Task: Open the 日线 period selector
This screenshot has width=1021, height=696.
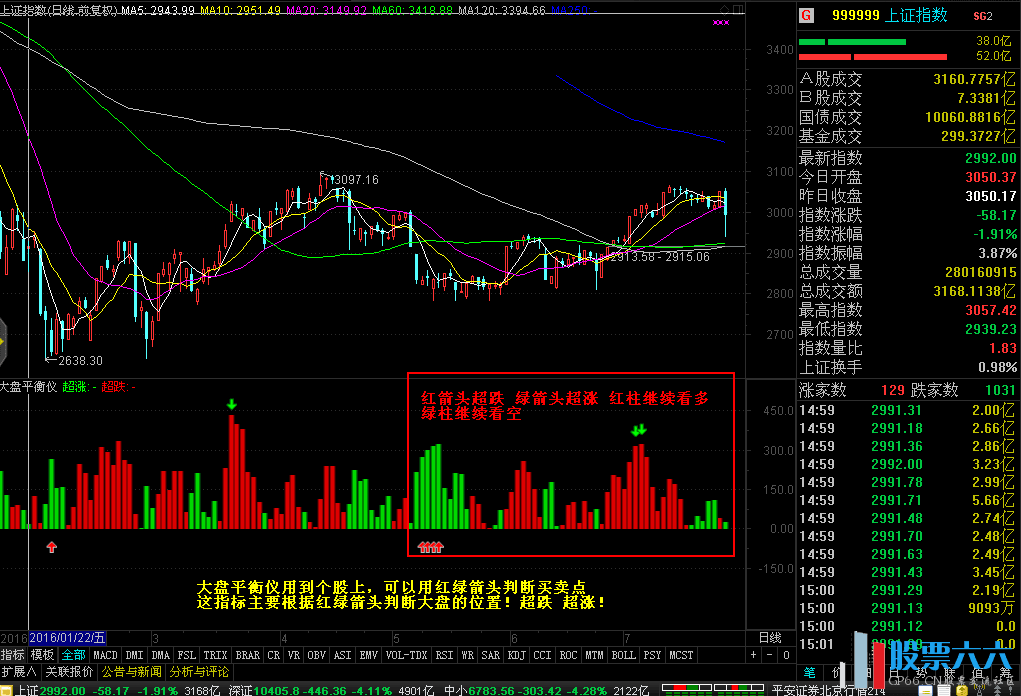Action: tap(769, 638)
